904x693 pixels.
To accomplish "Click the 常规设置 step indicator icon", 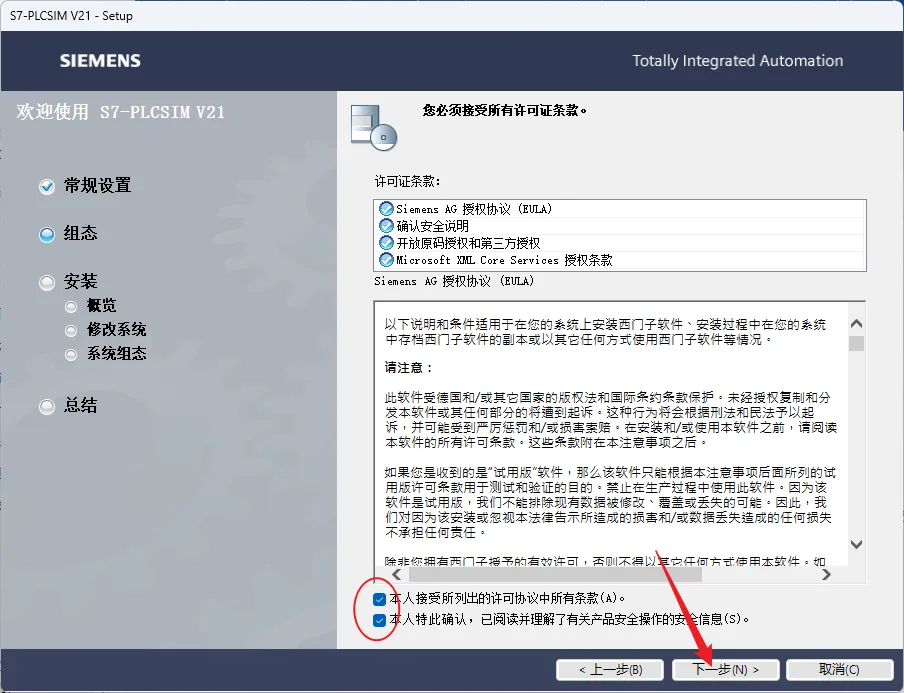I will 47,186.
